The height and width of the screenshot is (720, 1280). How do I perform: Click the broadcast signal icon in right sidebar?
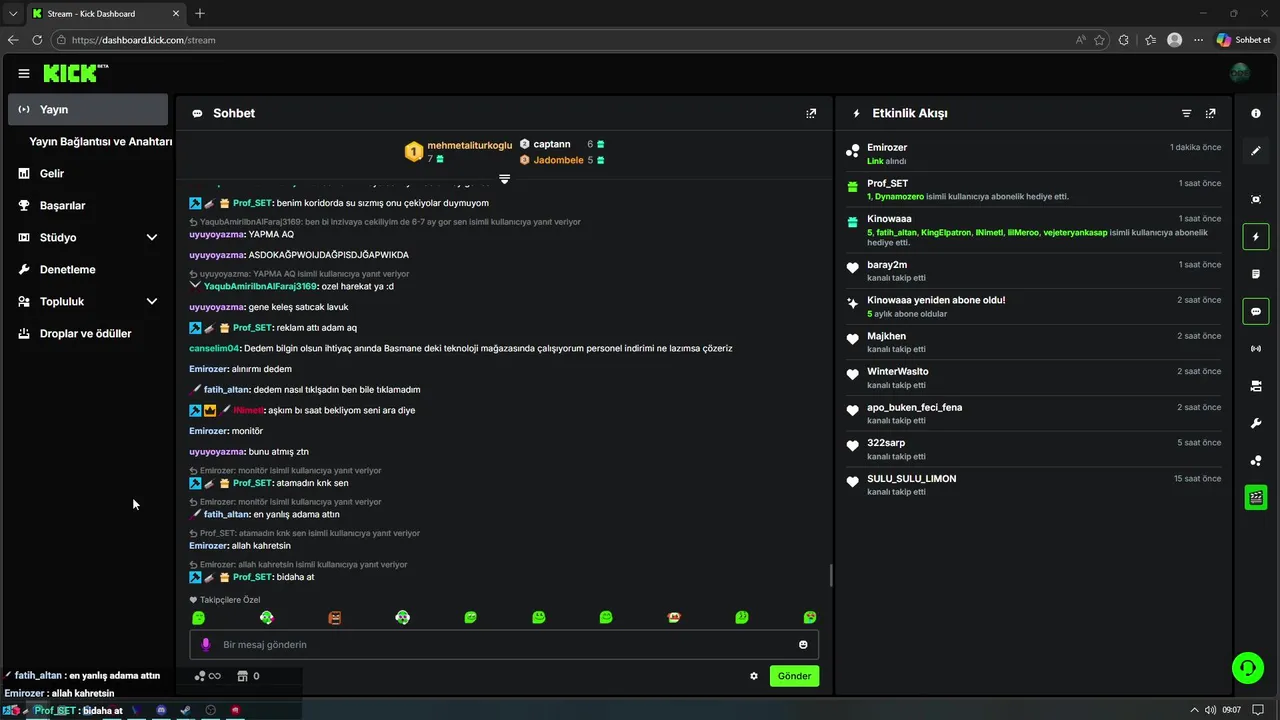(1256, 349)
